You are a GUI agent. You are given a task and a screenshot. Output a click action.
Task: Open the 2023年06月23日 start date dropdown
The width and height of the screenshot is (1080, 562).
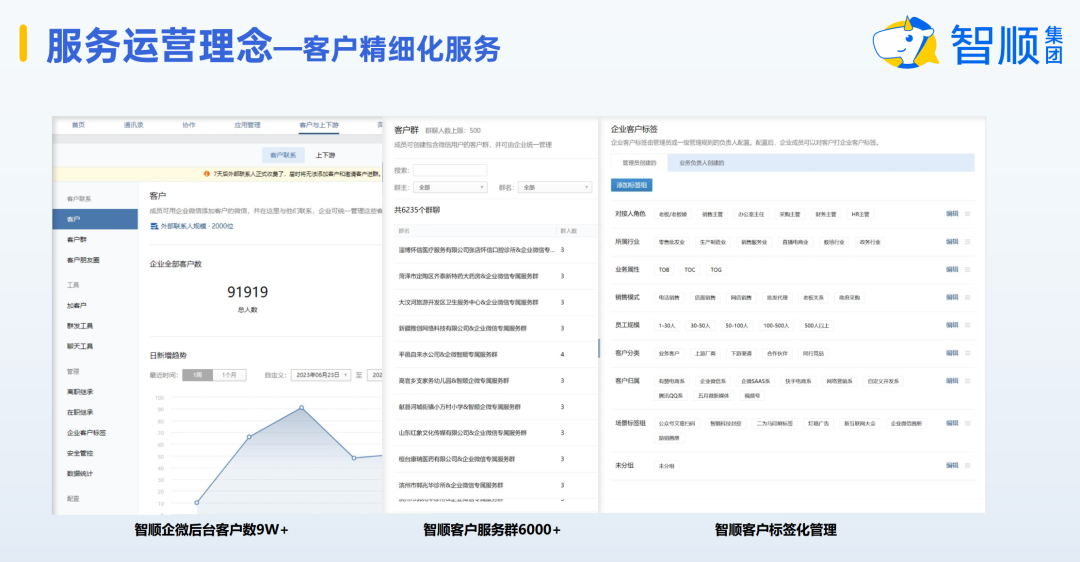(321, 375)
